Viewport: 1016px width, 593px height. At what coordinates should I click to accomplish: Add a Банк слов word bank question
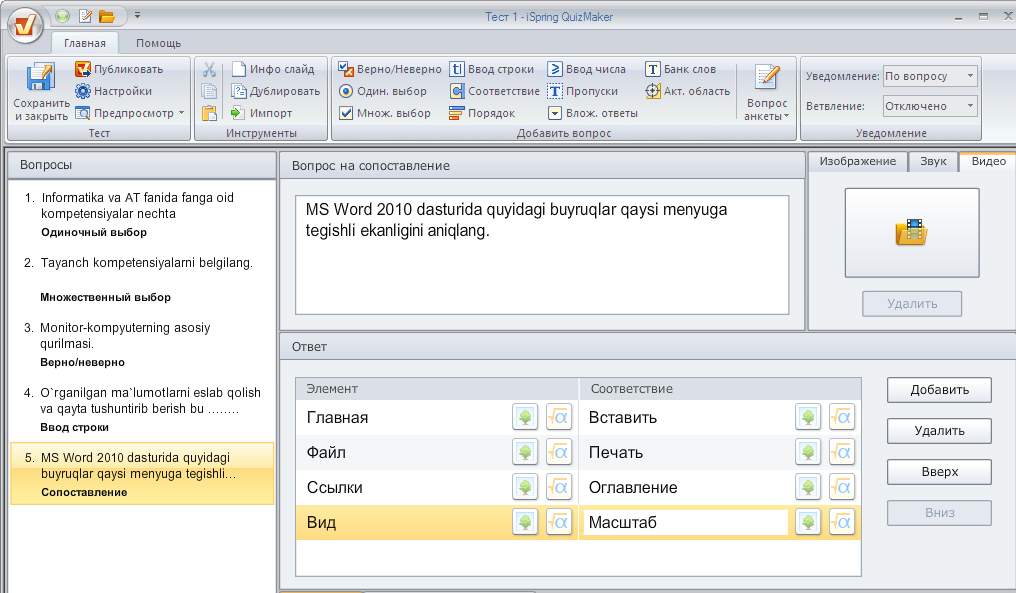coord(680,69)
